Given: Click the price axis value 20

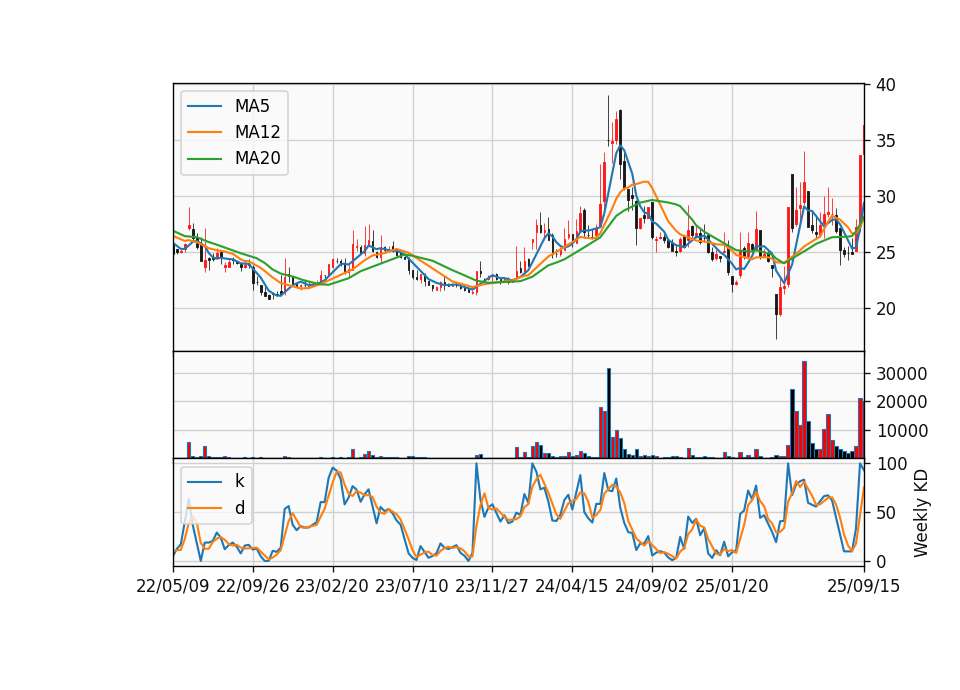Looking at the screenshot, I should [885, 309].
